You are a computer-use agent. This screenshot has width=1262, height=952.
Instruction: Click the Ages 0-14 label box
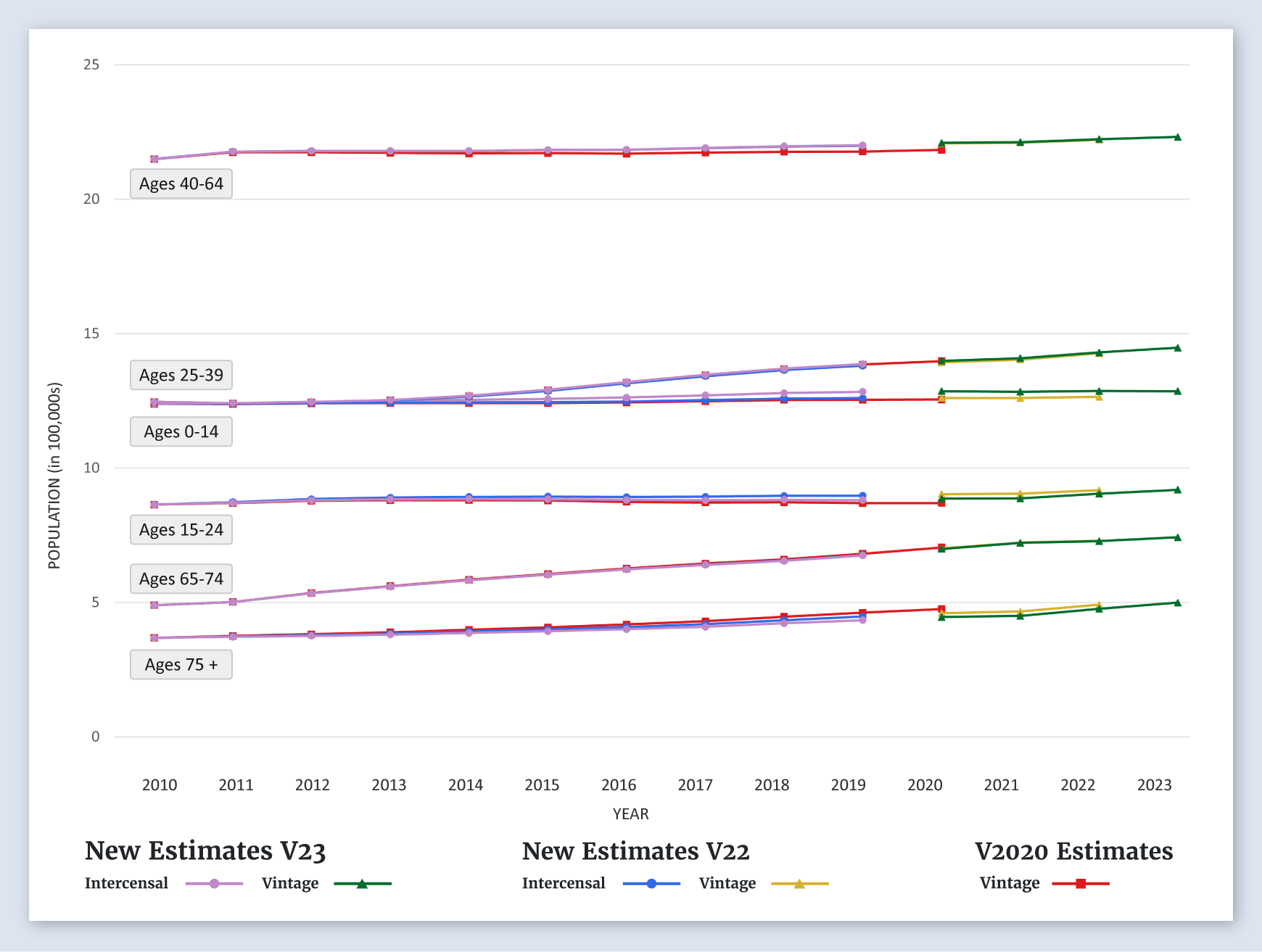point(181,432)
